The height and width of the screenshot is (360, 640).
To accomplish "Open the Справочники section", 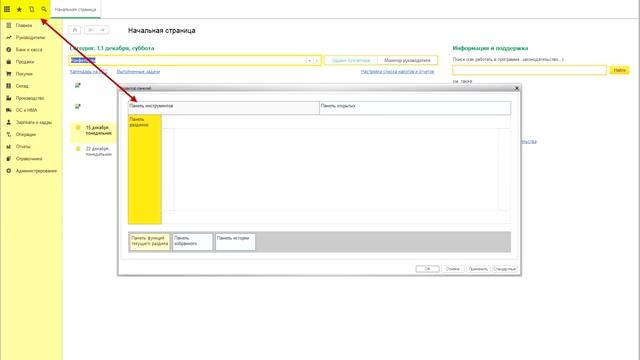I will (x=29, y=159).
